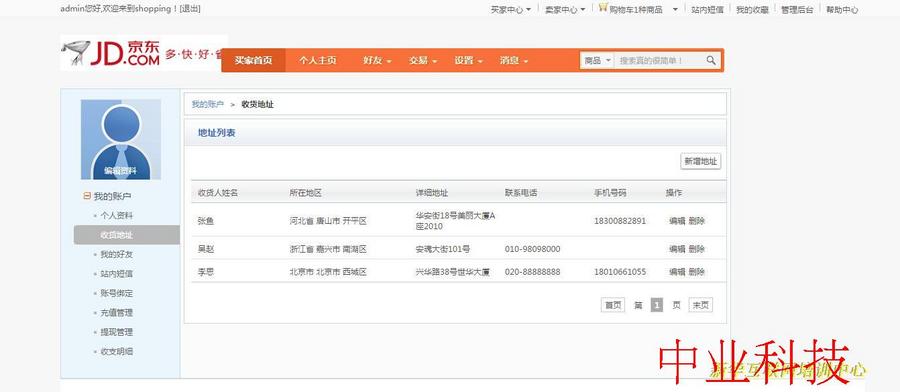
Task: Click 编辑资料 on the avatar
Action: pyautogui.click(x=121, y=170)
